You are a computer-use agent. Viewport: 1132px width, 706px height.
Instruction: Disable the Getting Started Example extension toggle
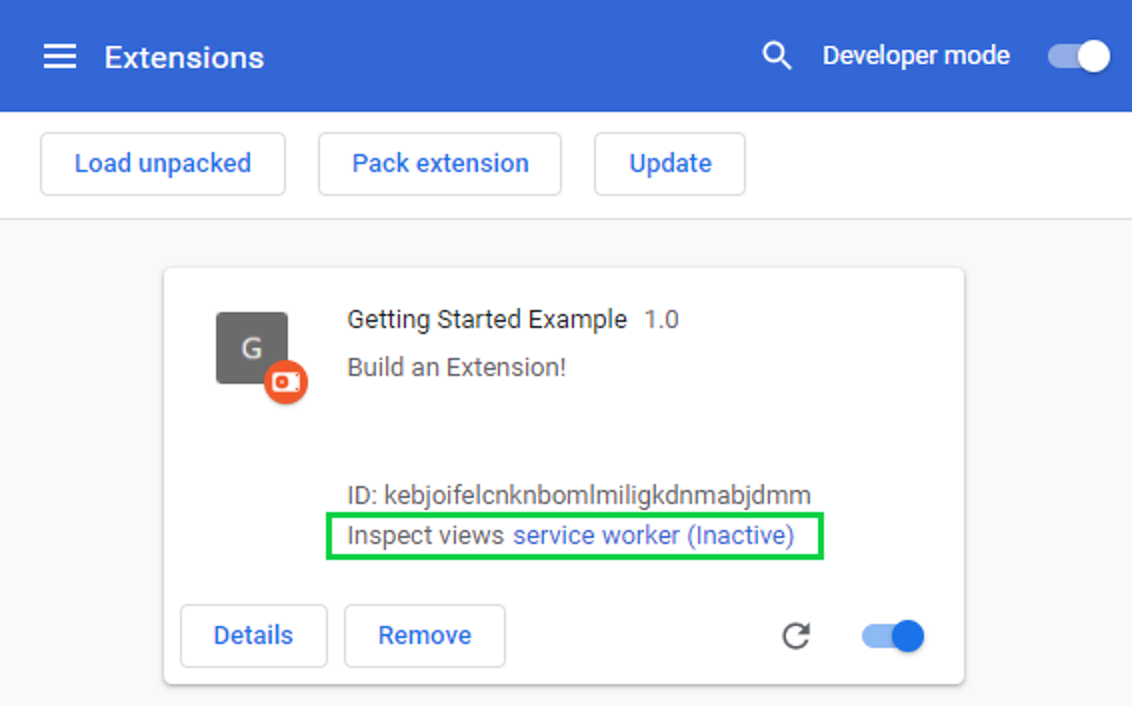(x=893, y=636)
